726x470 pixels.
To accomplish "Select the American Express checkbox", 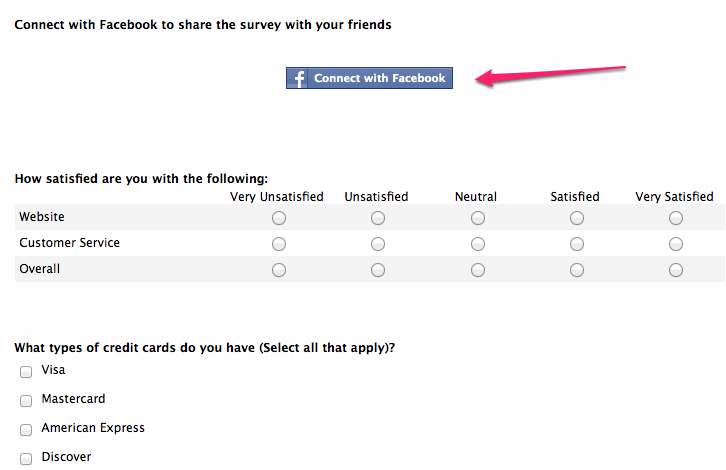I will click(26, 430).
